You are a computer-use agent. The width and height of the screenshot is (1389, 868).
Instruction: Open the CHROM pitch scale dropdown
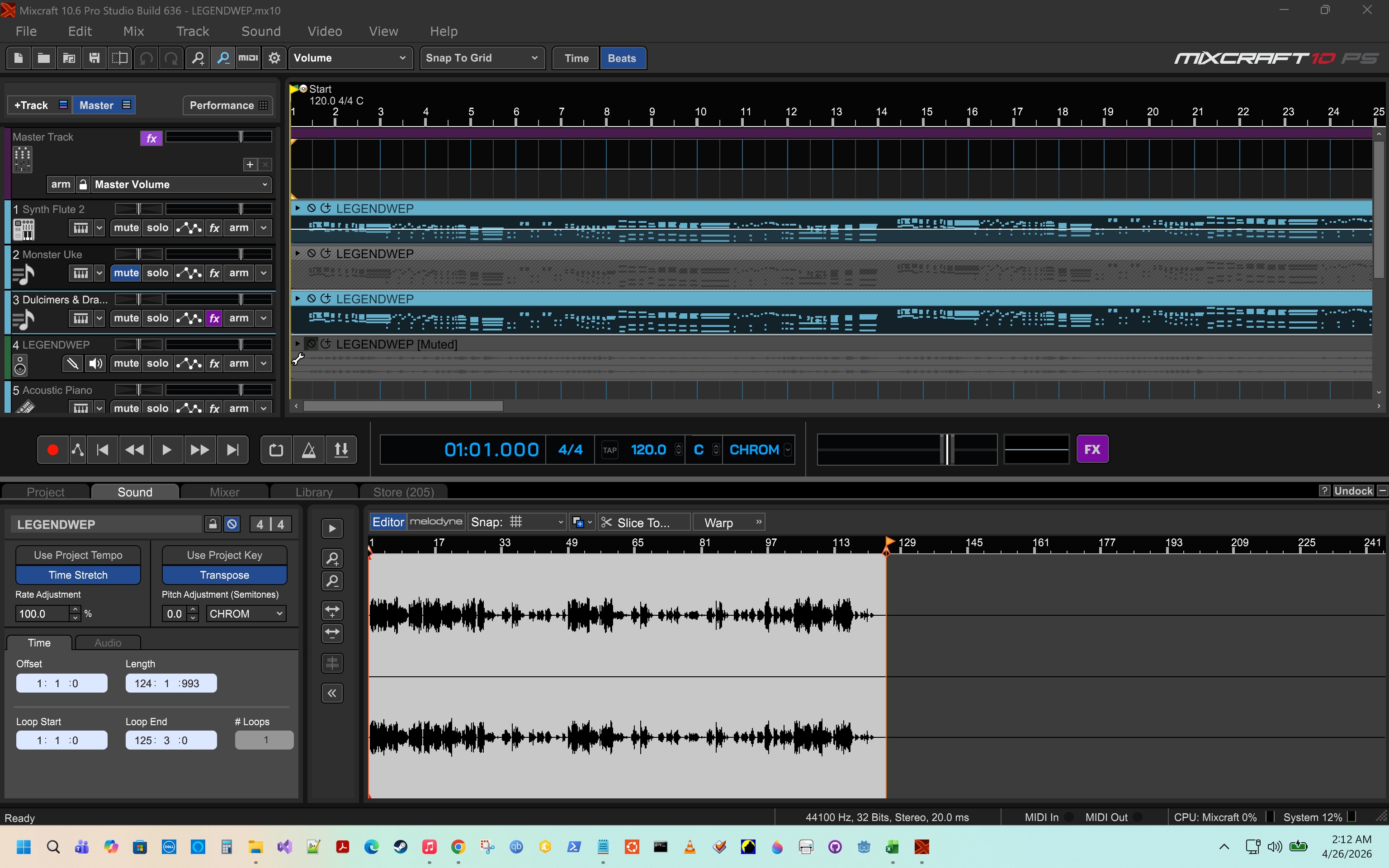(246, 613)
